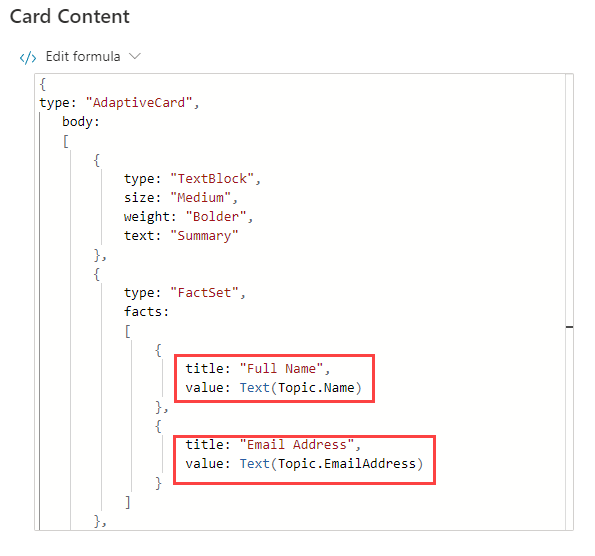Click the "Full Name" title string

(281, 369)
